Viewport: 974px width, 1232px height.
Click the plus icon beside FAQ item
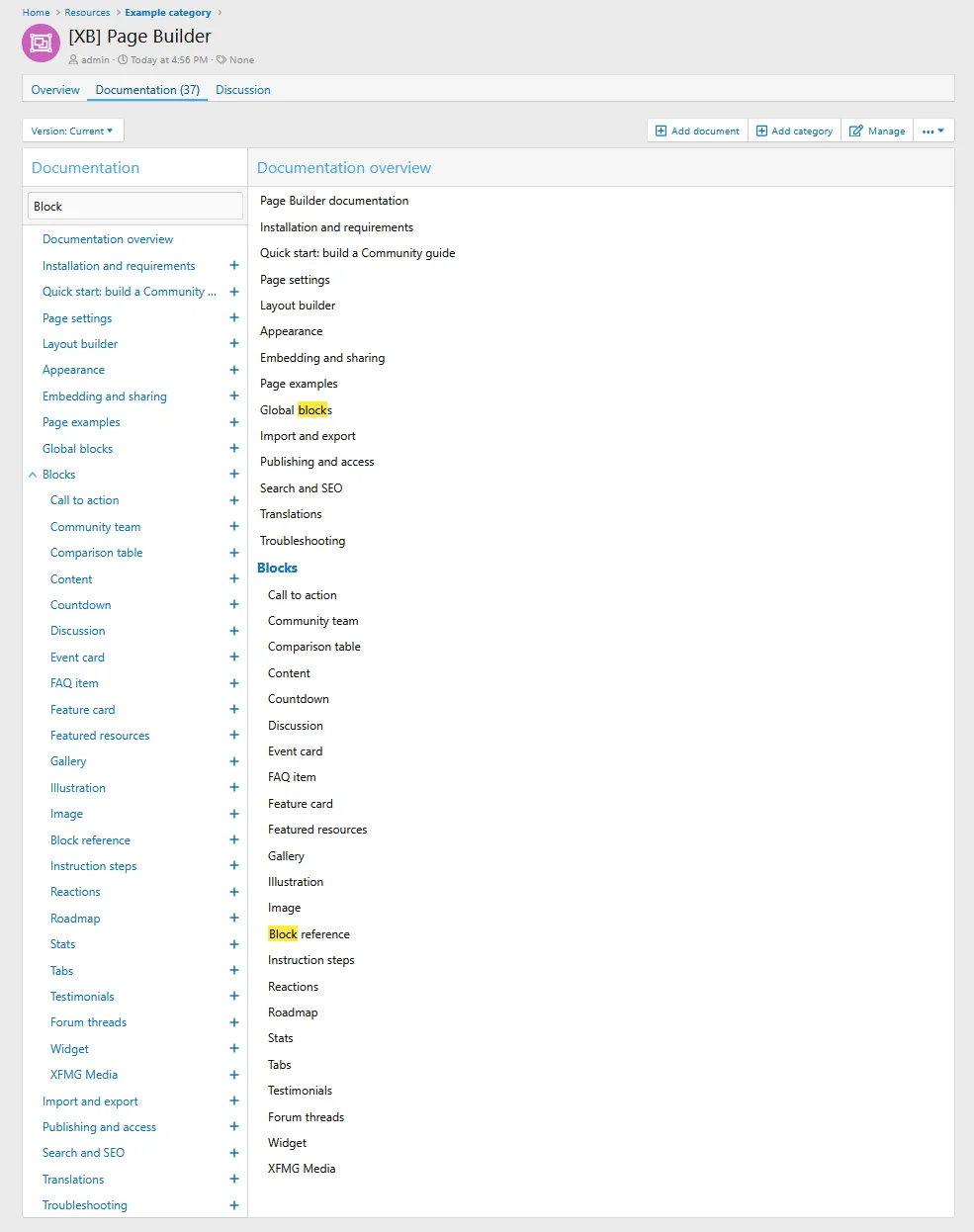(x=234, y=683)
